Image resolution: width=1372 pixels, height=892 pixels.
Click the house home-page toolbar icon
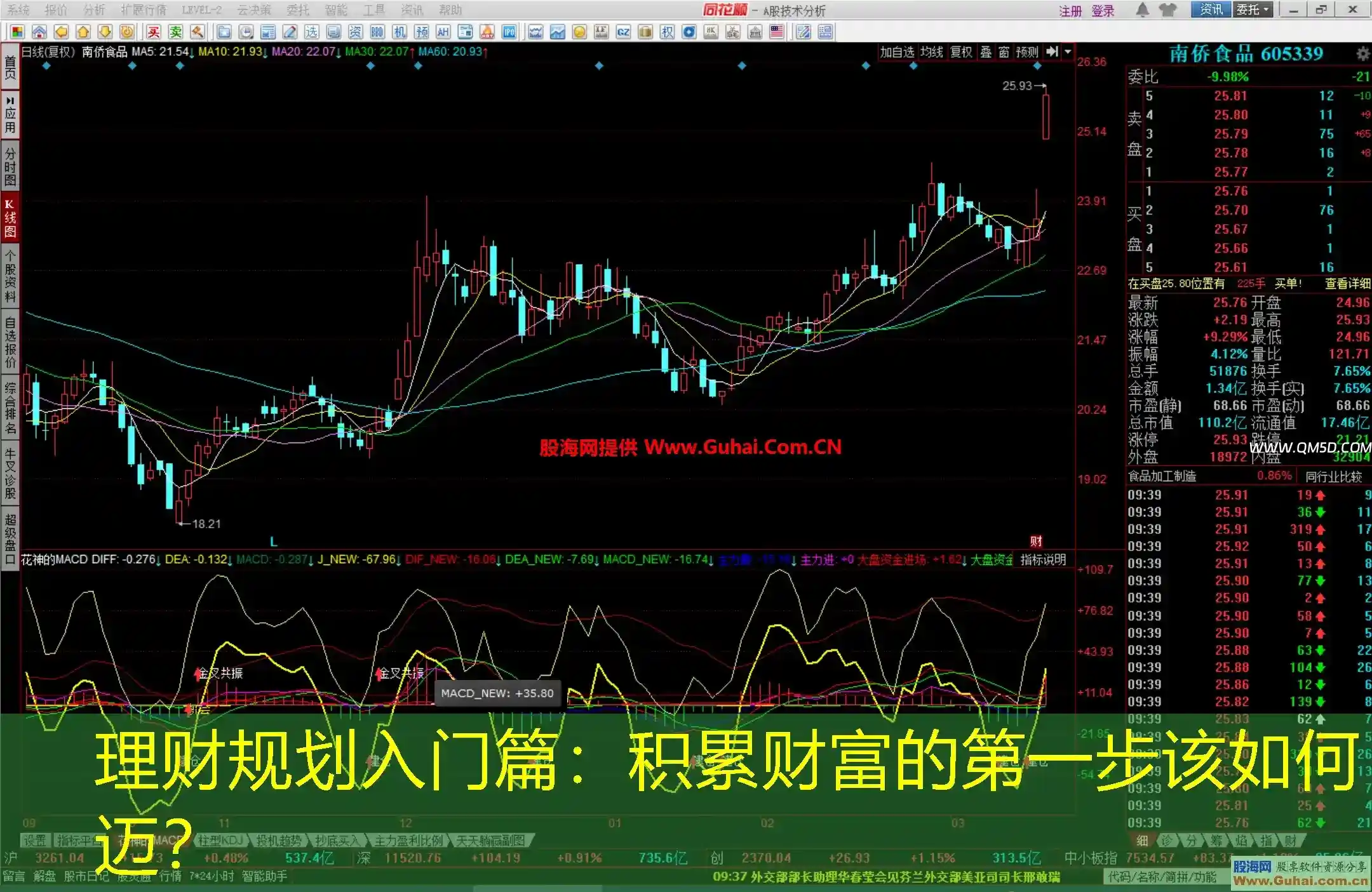pos(39,32)
